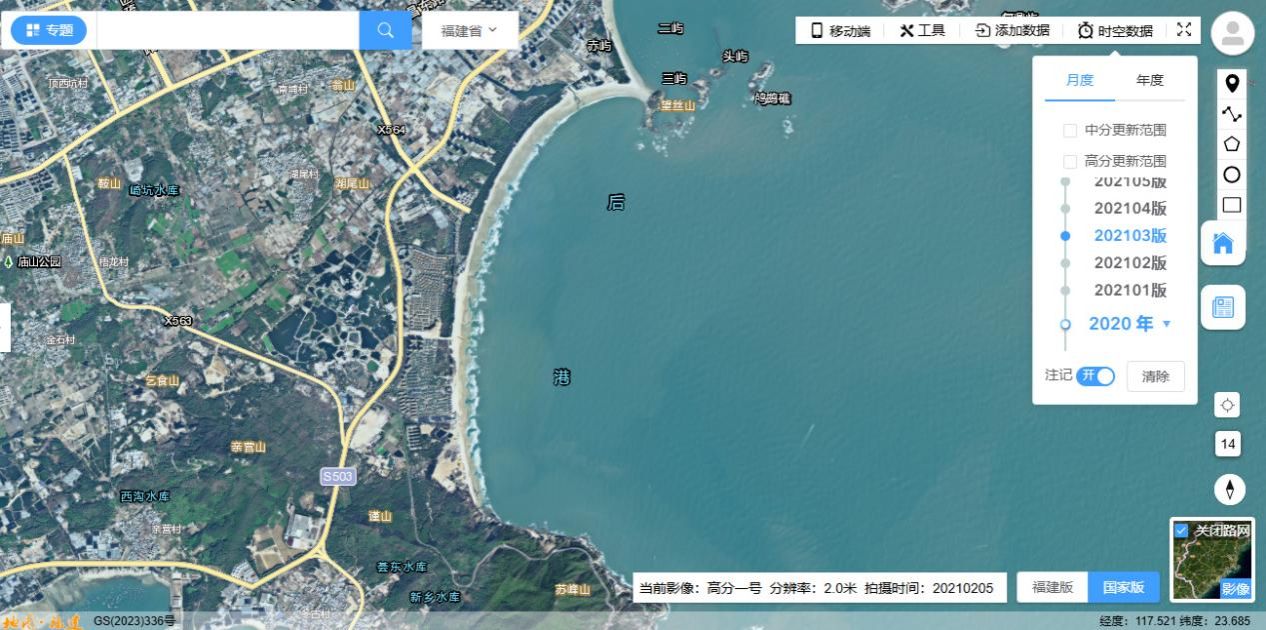This screenshot has height=630, width=1266.
Task: Click the 清除 clear button
Action: (1155, 376)
